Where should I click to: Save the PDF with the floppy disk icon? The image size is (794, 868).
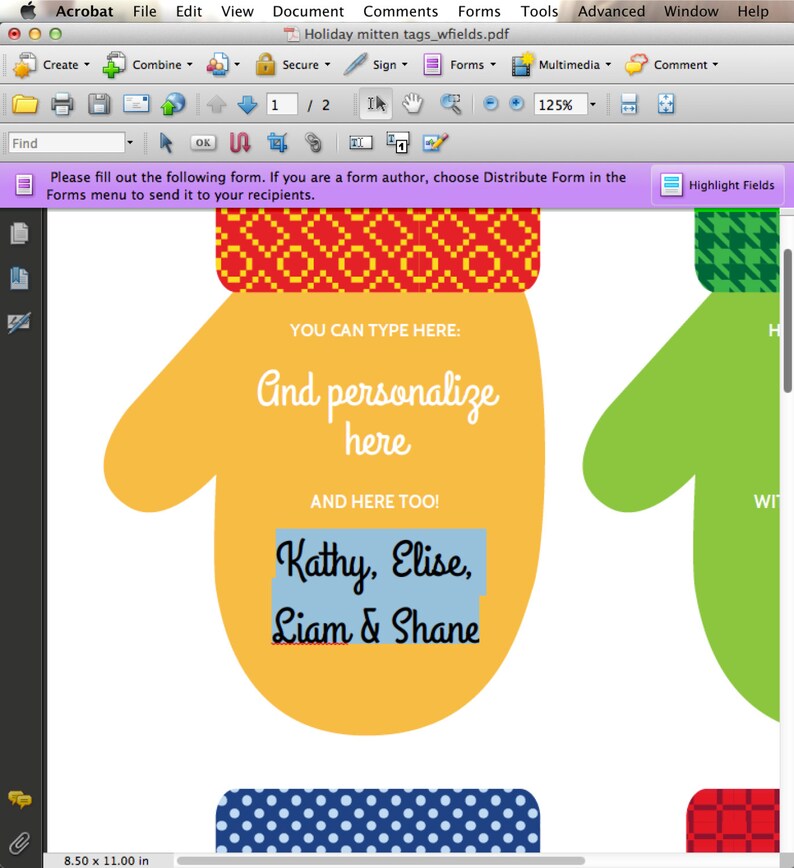pyautogui.click(x=99, y=104)
